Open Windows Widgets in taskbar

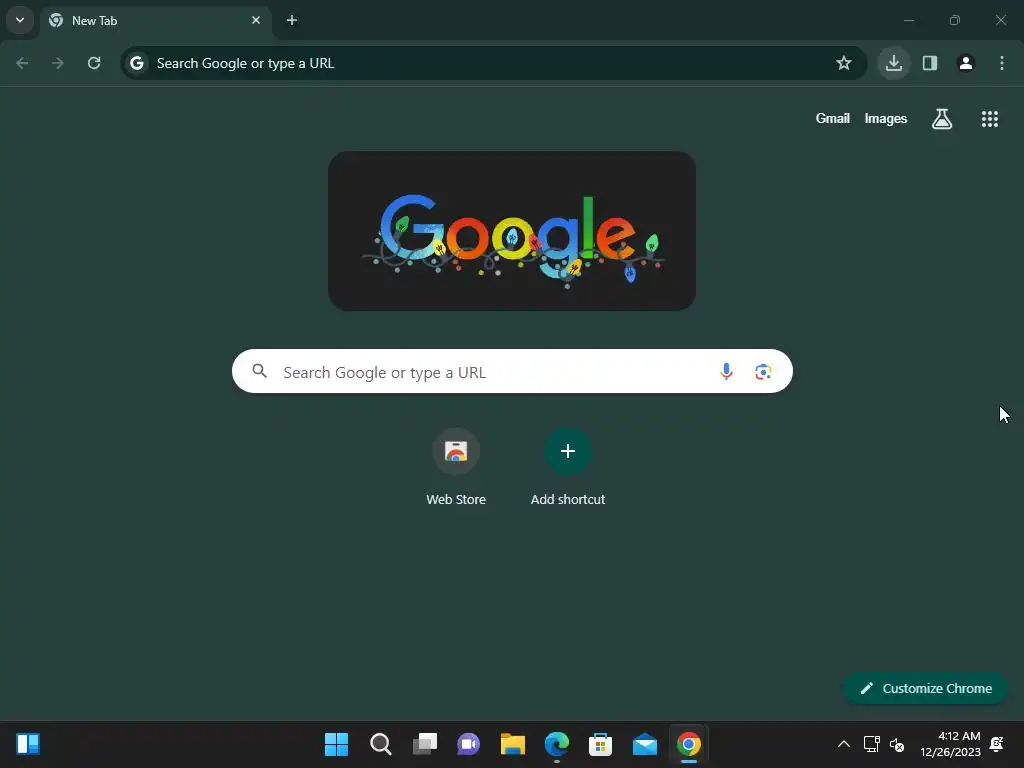pos(28,744)
